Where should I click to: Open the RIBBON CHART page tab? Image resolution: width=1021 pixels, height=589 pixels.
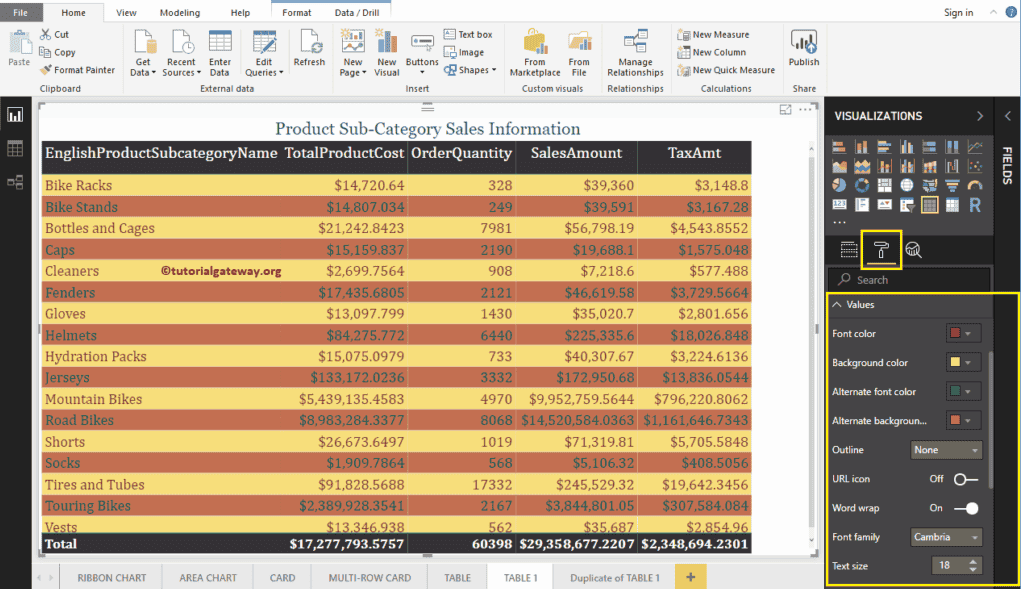111,577
